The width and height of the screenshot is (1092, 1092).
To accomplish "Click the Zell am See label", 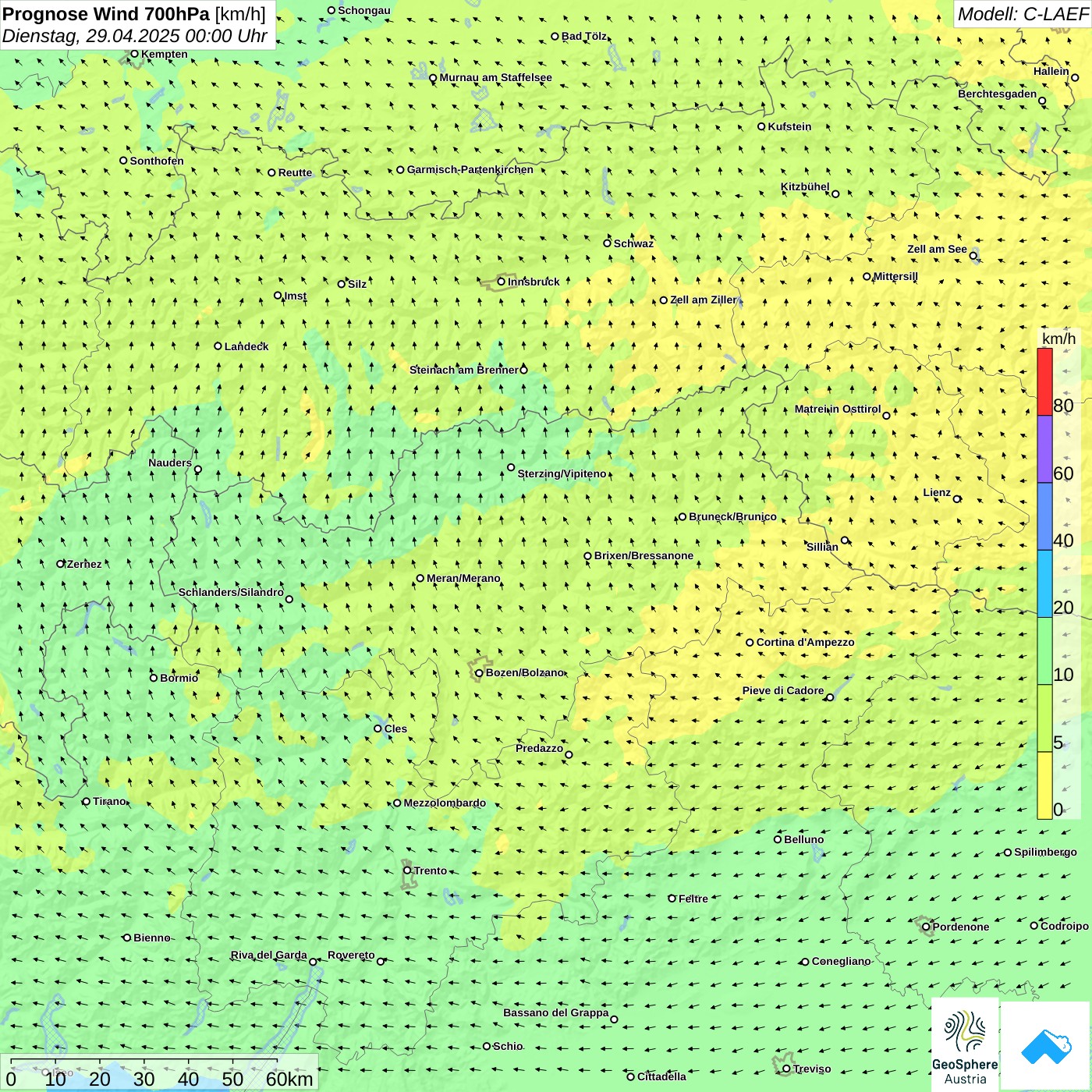I will [x=937, y=249].
